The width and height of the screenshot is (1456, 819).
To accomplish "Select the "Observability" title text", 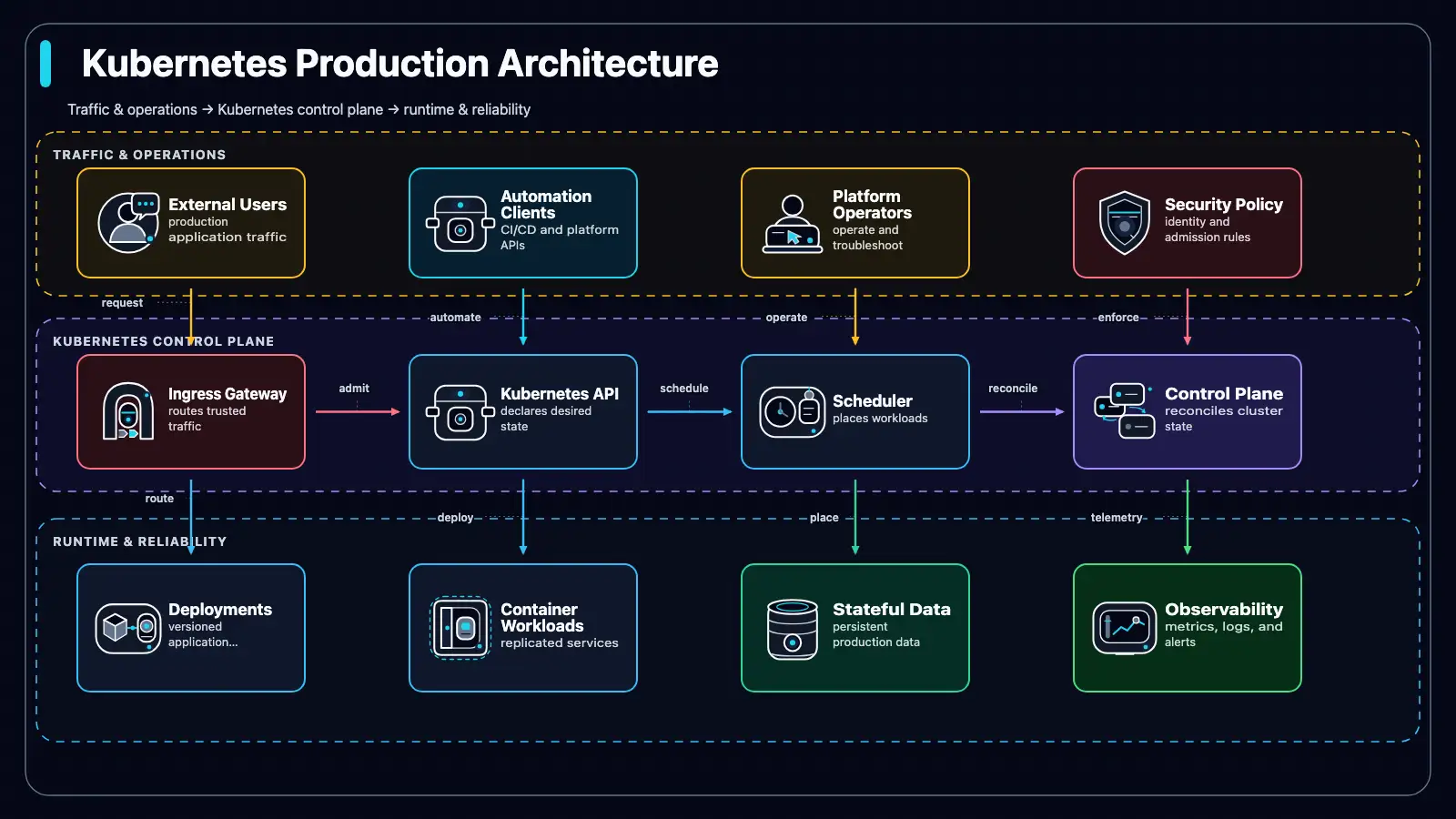I will click(1224, 610).
